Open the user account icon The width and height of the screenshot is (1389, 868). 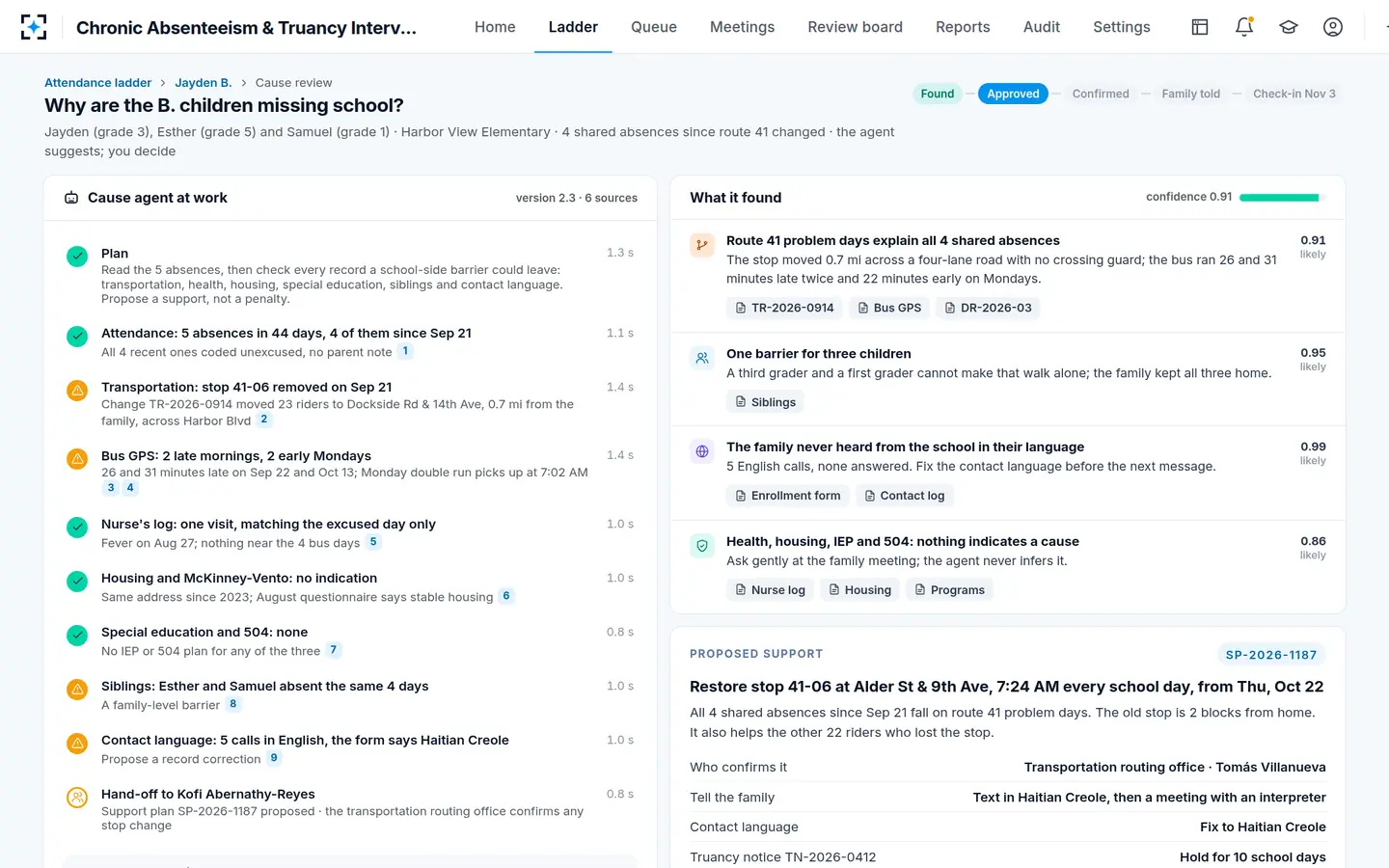(x=1333, y=27)
